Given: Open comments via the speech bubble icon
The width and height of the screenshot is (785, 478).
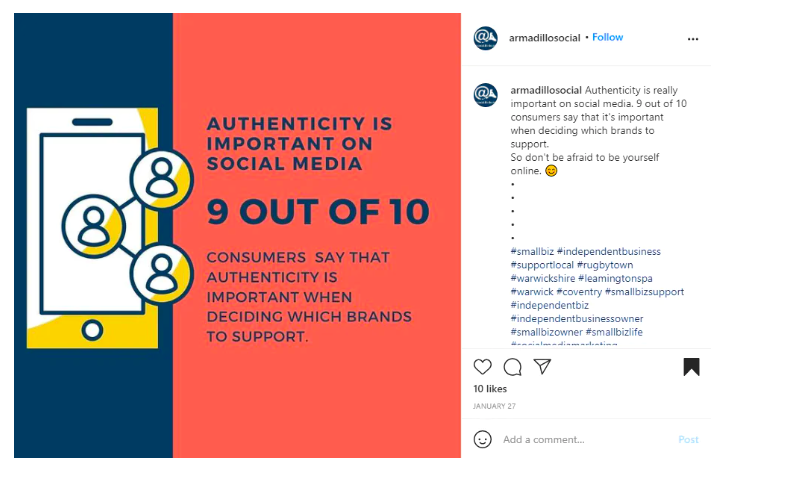Looking at the screenshot, I should (x=512, y=367).
